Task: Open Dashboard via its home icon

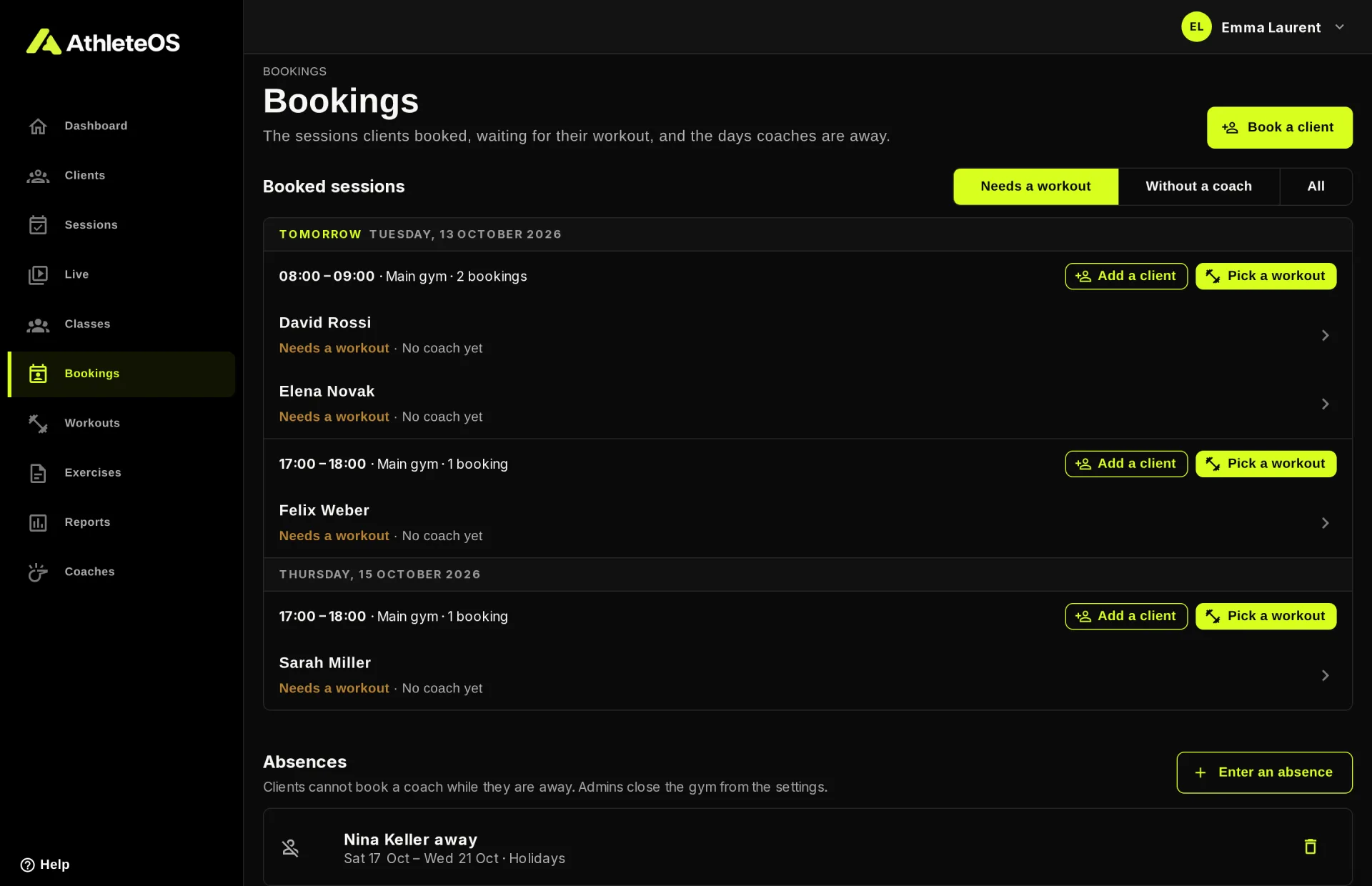Action: click(38, 126)
